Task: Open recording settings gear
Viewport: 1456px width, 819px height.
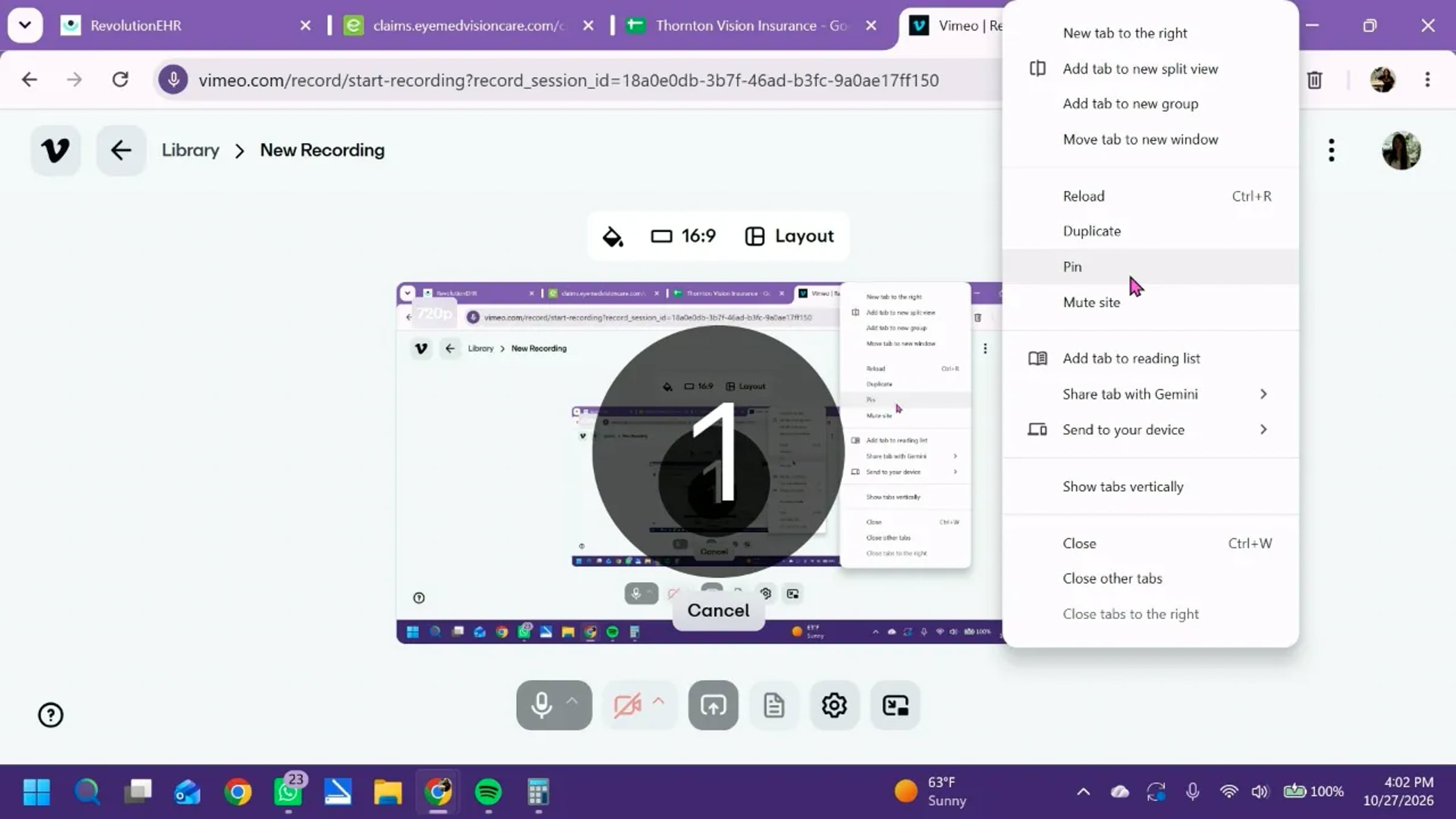Action: click(x=834, y=705)
